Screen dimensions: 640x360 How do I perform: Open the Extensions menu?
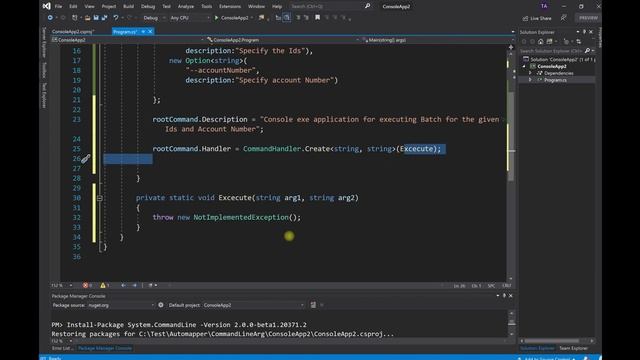click(230, 7)
